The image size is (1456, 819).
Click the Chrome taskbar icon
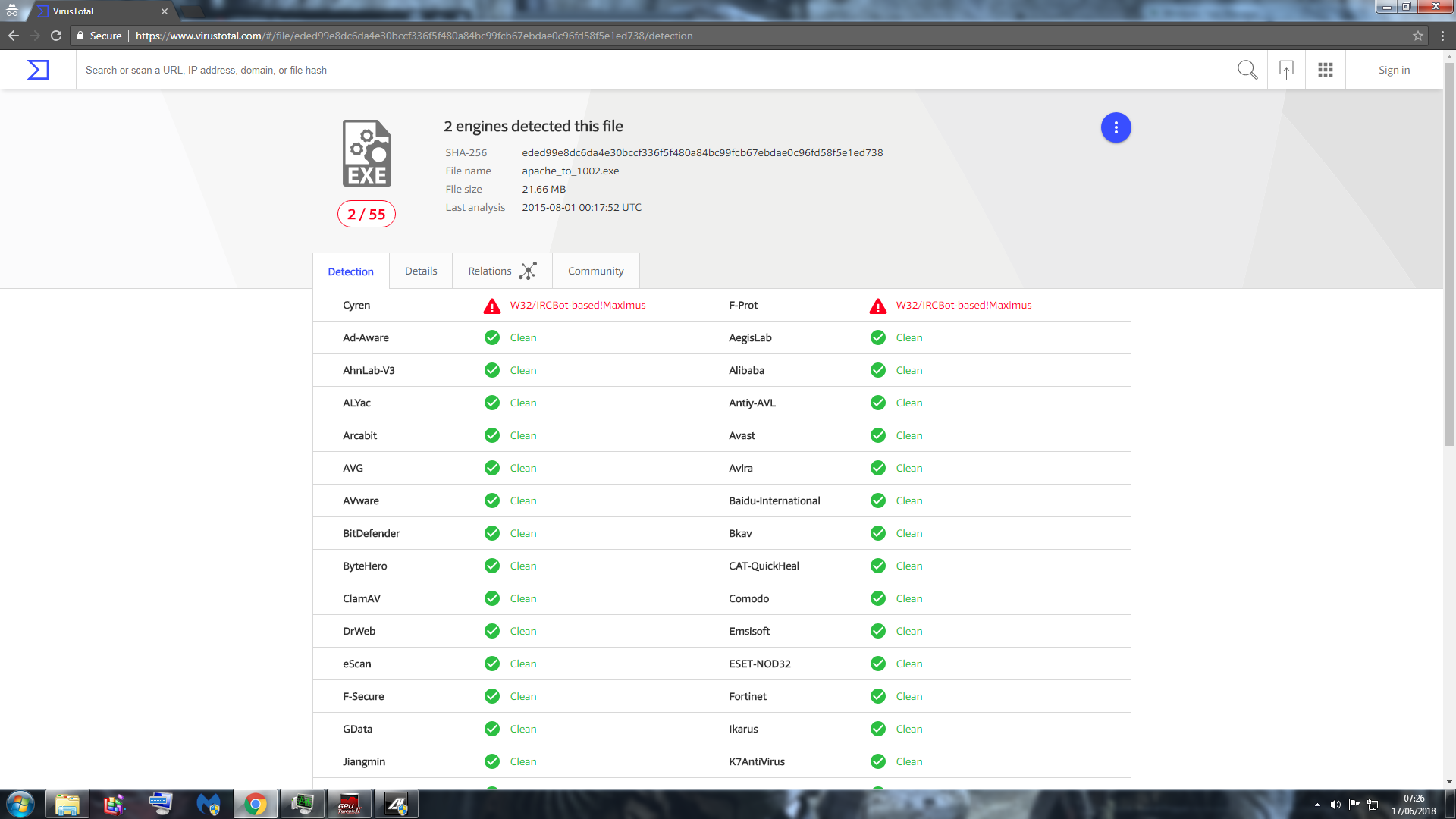pos(255,804)
